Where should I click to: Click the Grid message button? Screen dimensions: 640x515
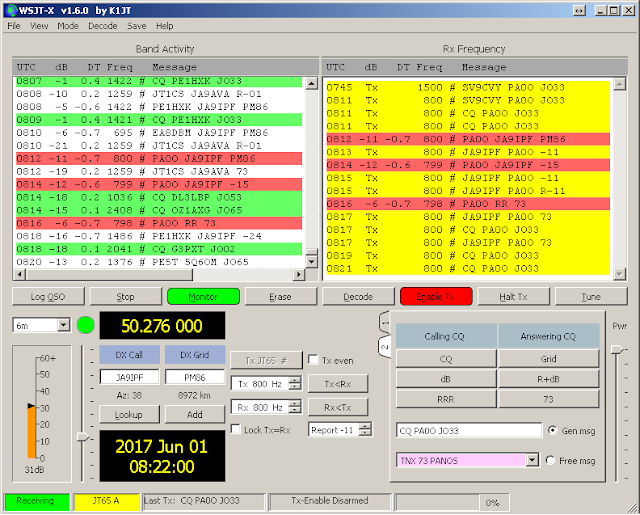pyautogui.click(x=549, y=359)
